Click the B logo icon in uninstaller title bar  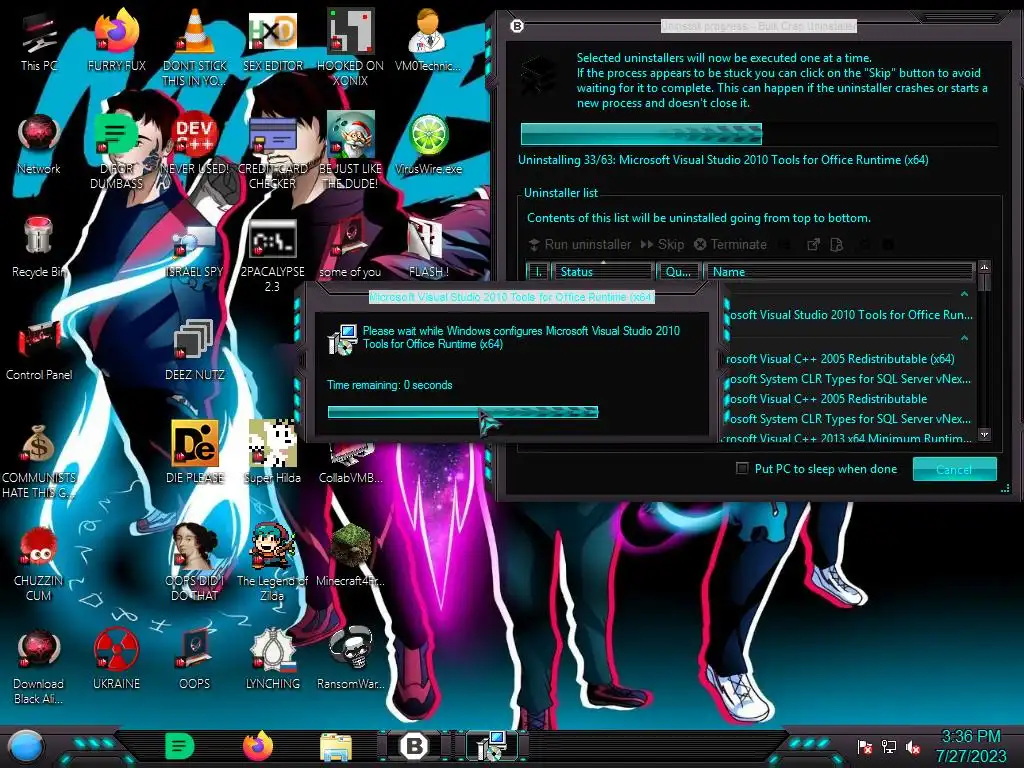click(x=517, y=26)
